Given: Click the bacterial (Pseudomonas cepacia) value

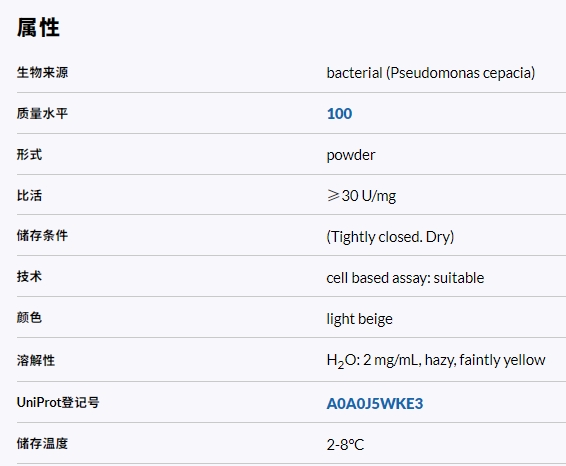Looking at the screenshot, I should coord(431,73).
